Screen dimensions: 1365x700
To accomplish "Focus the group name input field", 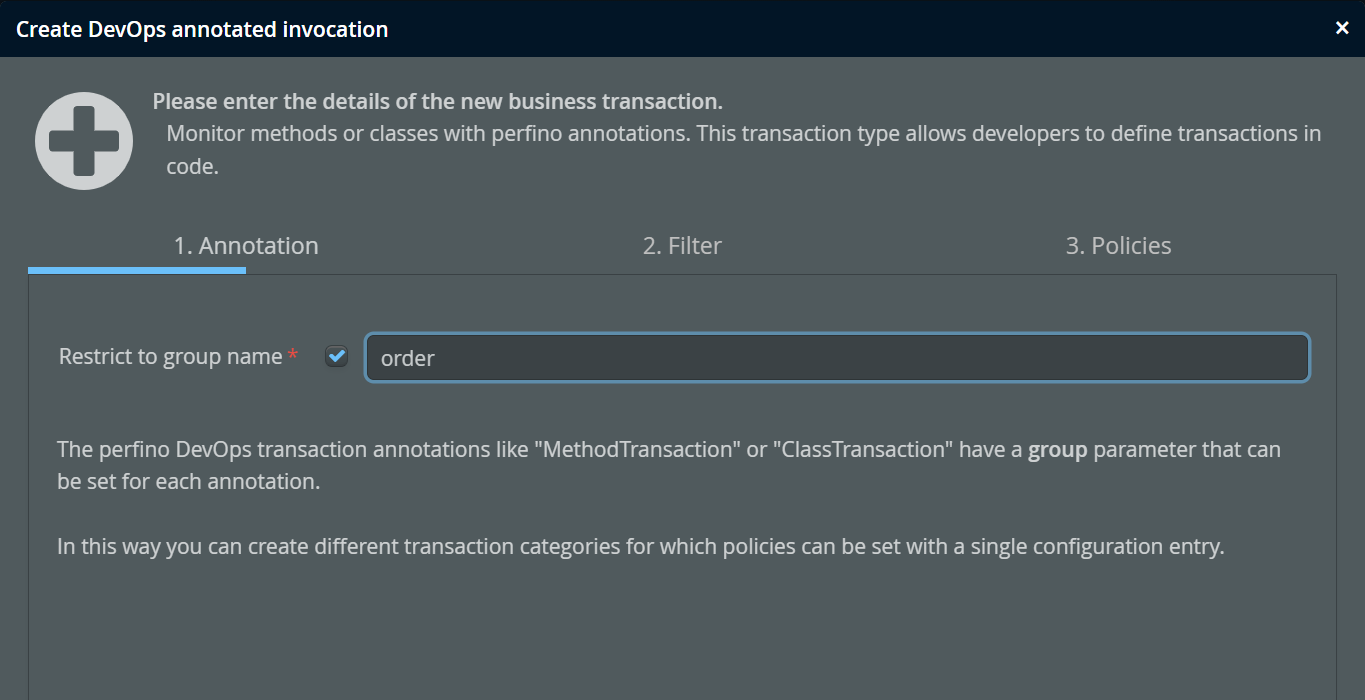I will (837, 358).
